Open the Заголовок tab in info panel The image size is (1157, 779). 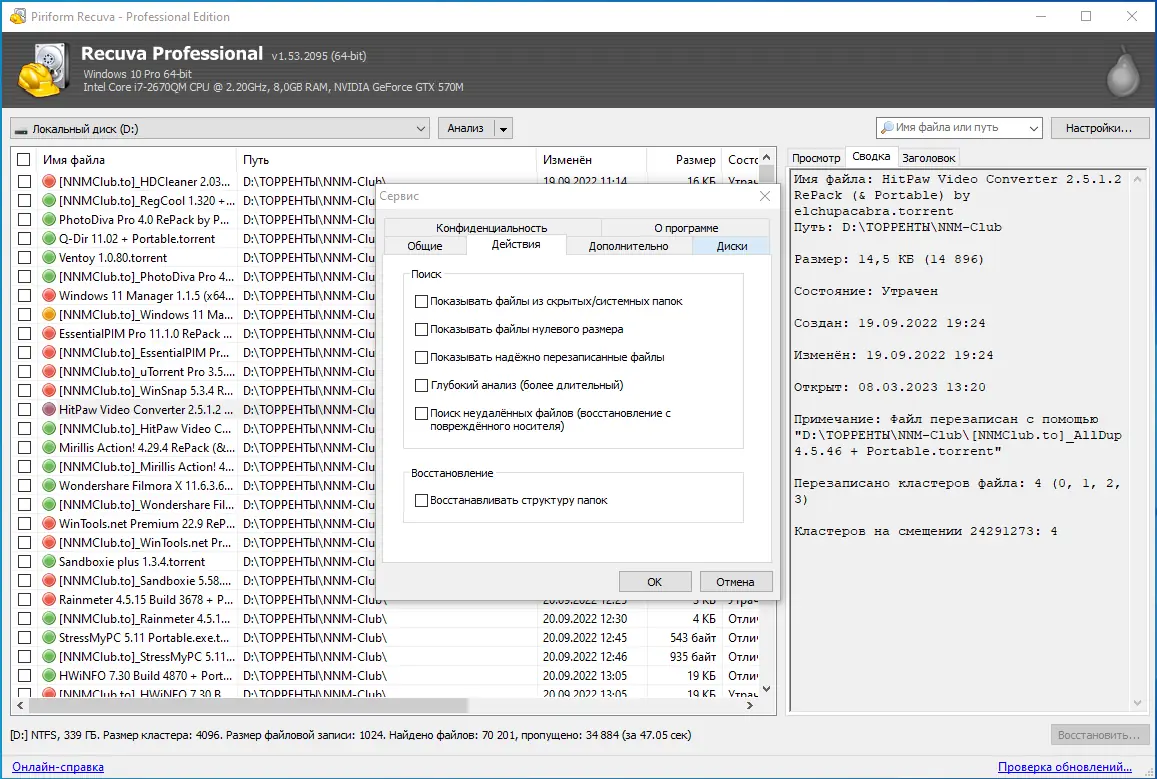coord(928,158)
